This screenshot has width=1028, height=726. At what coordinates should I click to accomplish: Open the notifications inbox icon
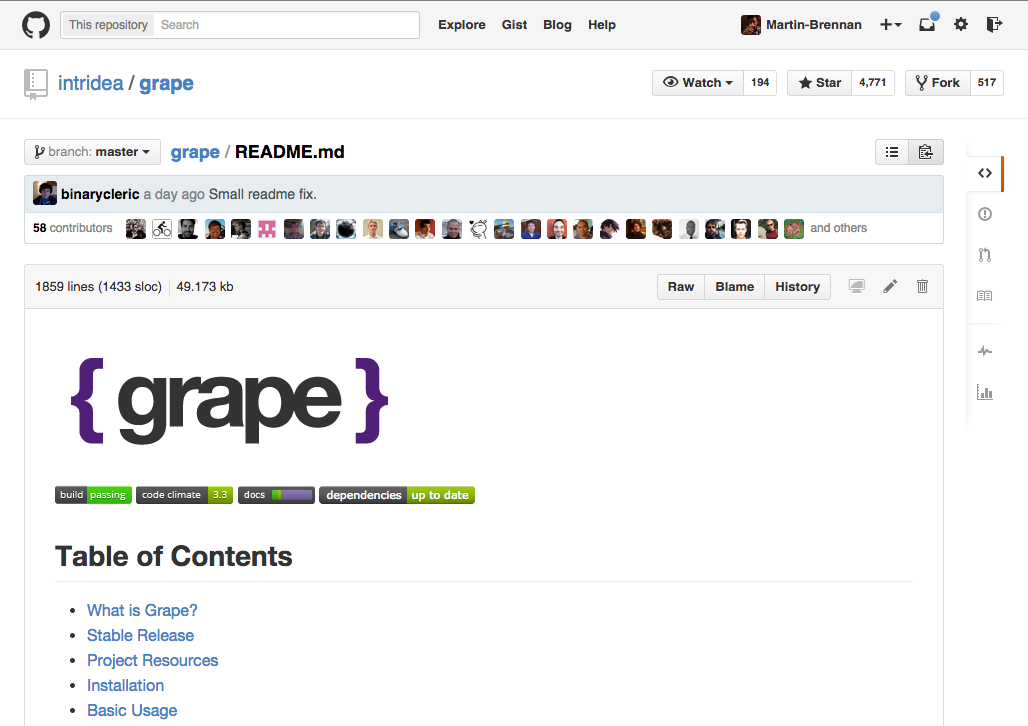pos(928,24)
